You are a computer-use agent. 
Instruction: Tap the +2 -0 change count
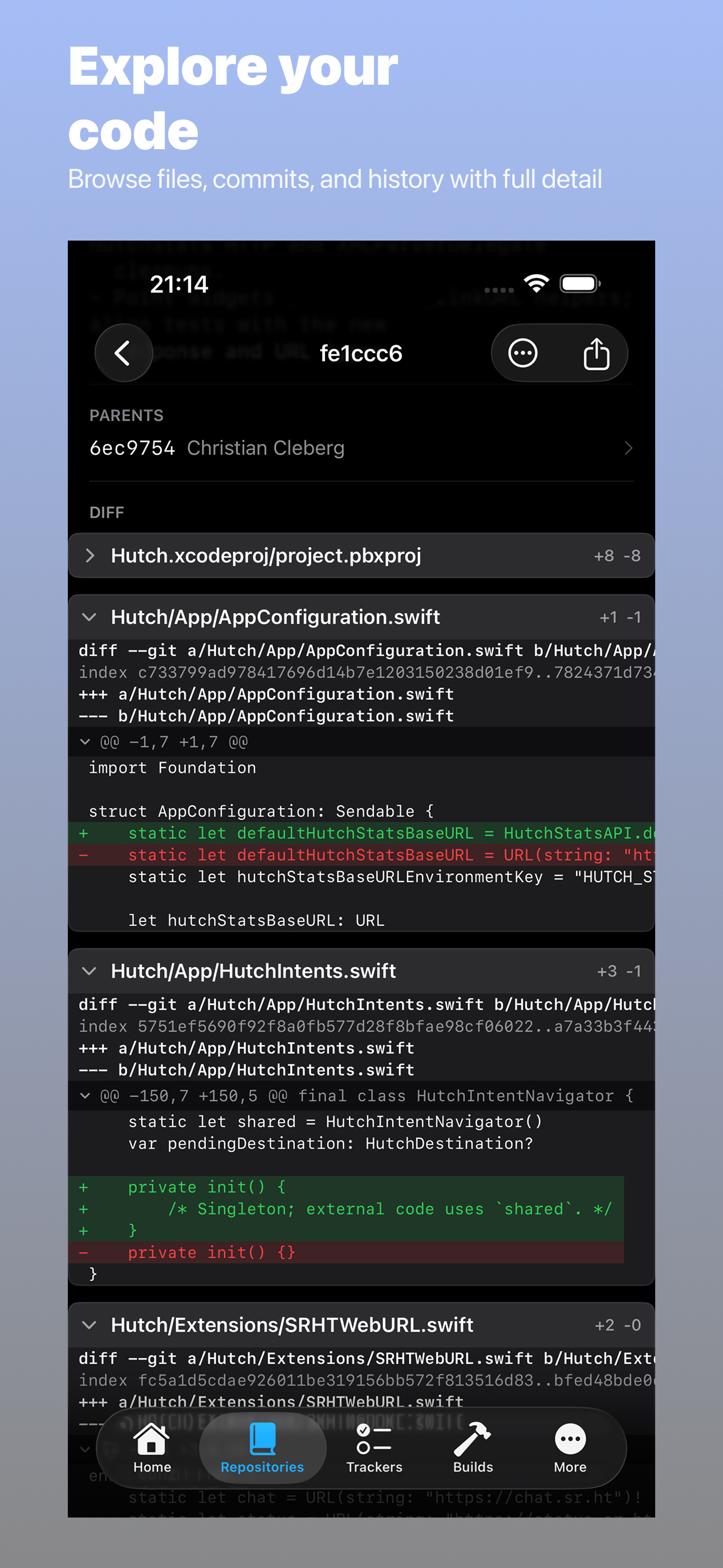[618, 1325]
